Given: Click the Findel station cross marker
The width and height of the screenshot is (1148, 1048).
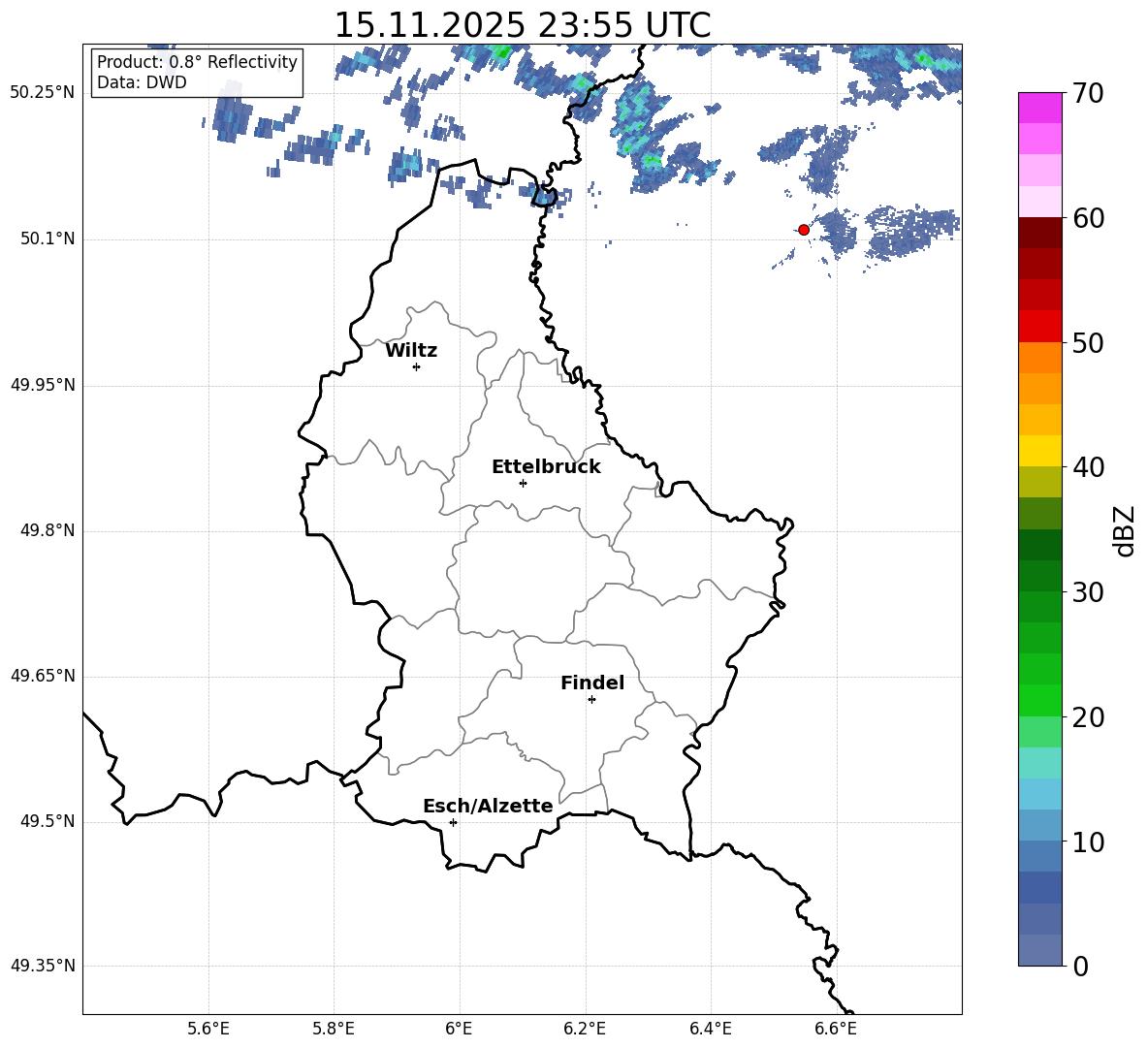Looking at the screenshot, I should (591, 700).
